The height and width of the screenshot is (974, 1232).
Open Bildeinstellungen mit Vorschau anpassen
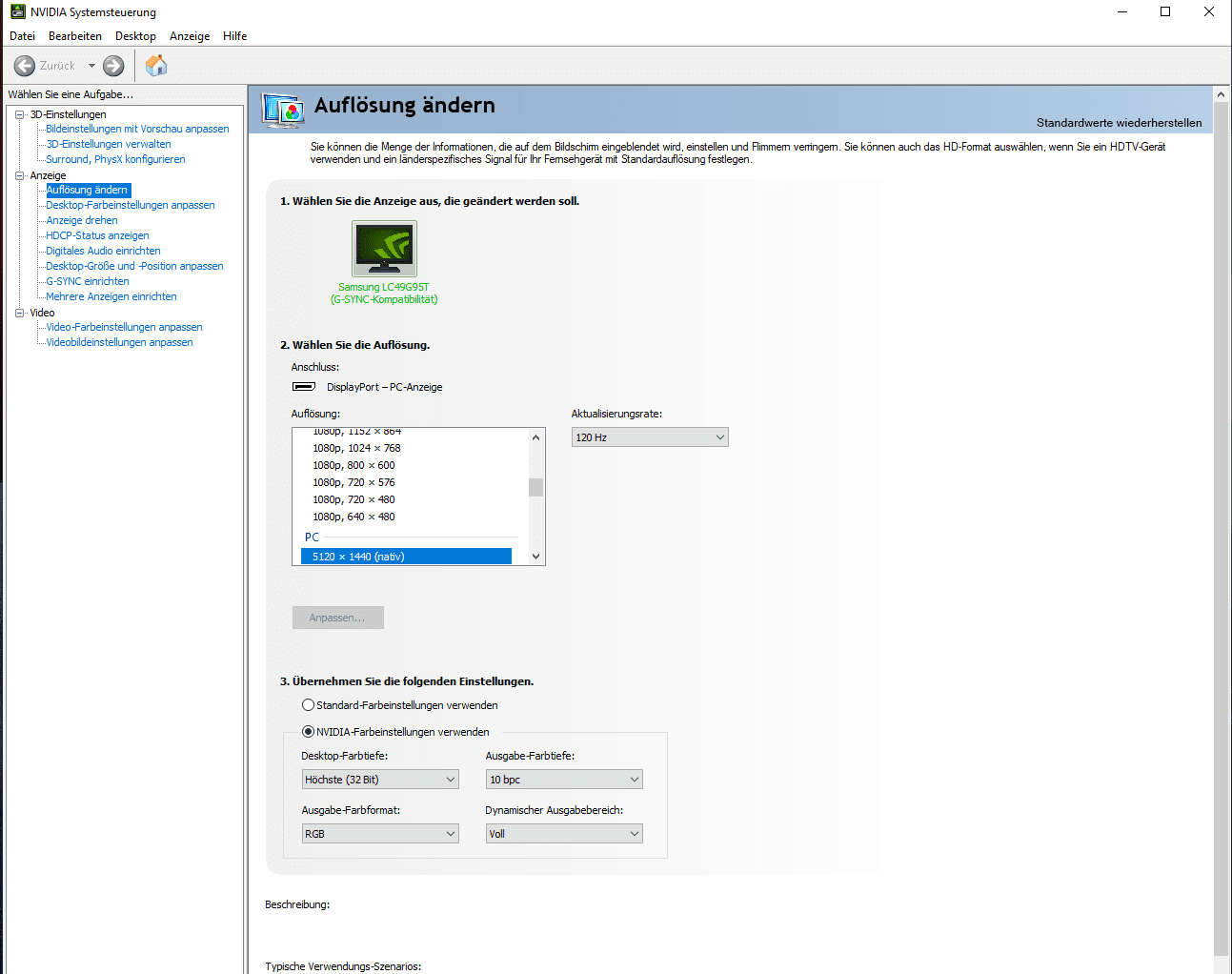pos(137,129)
